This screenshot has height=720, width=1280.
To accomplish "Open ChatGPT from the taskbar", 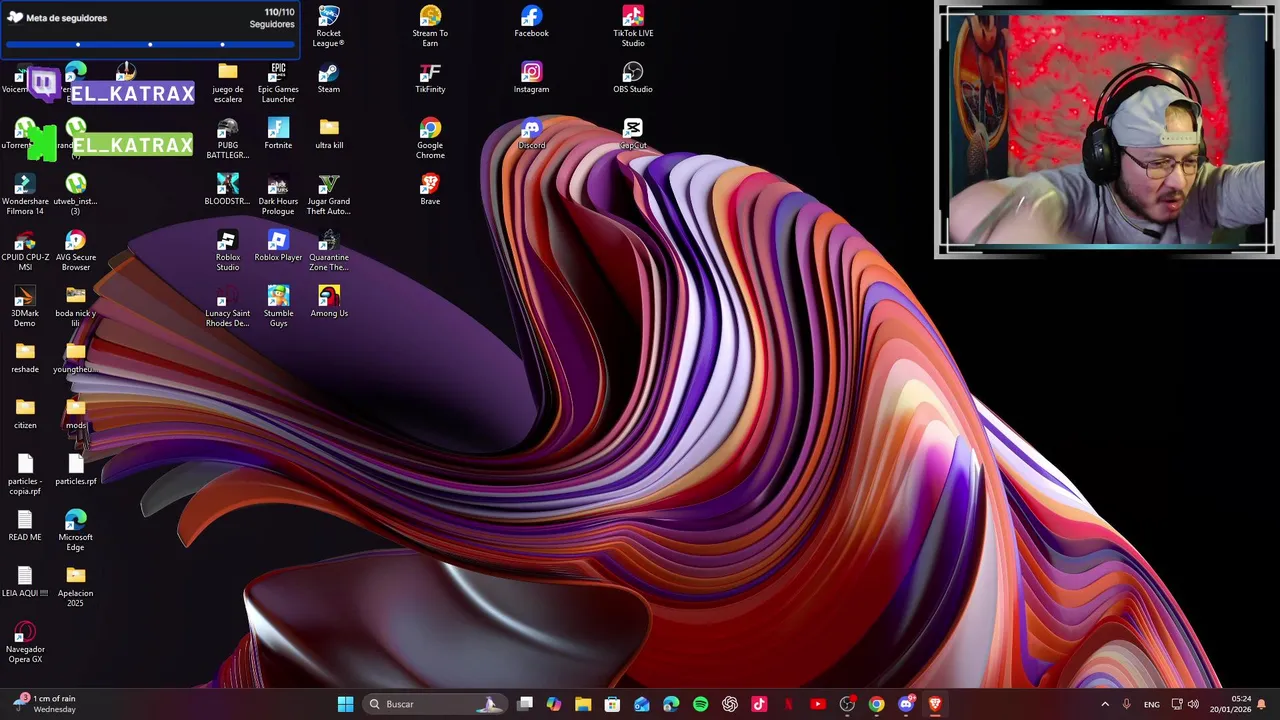I will click(x=730, y=704).
